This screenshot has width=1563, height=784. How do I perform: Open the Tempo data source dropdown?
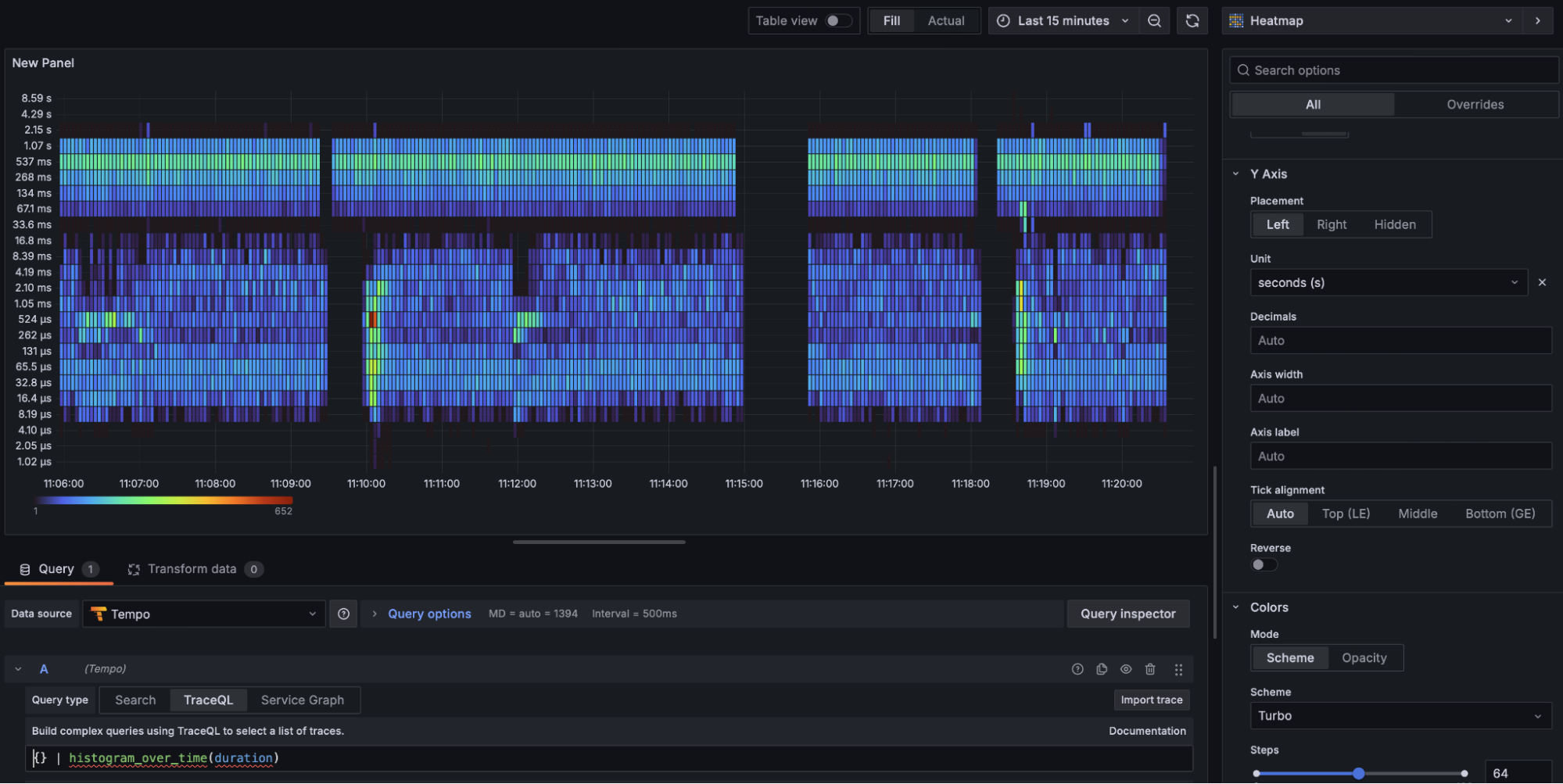click(204, 614)
